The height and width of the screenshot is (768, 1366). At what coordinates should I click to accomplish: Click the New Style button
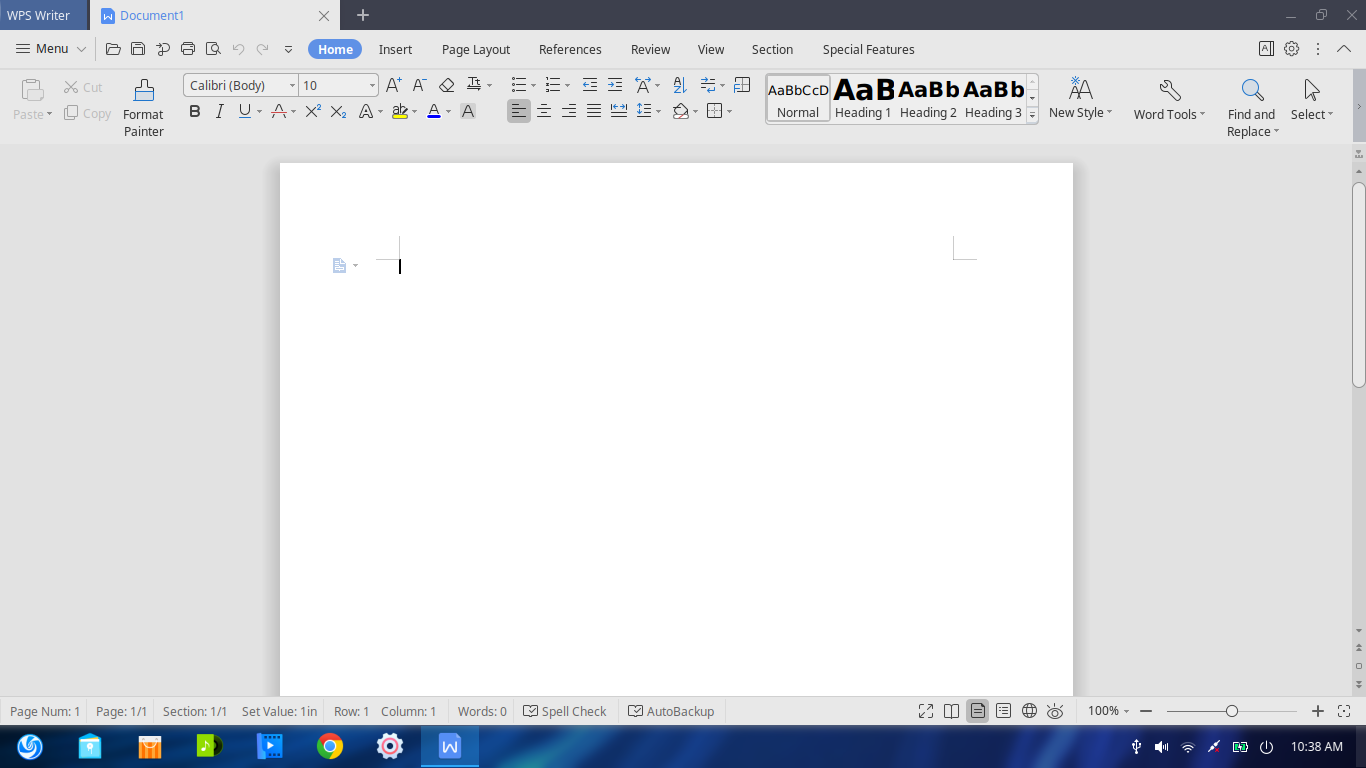click(x=1080, y=99)
